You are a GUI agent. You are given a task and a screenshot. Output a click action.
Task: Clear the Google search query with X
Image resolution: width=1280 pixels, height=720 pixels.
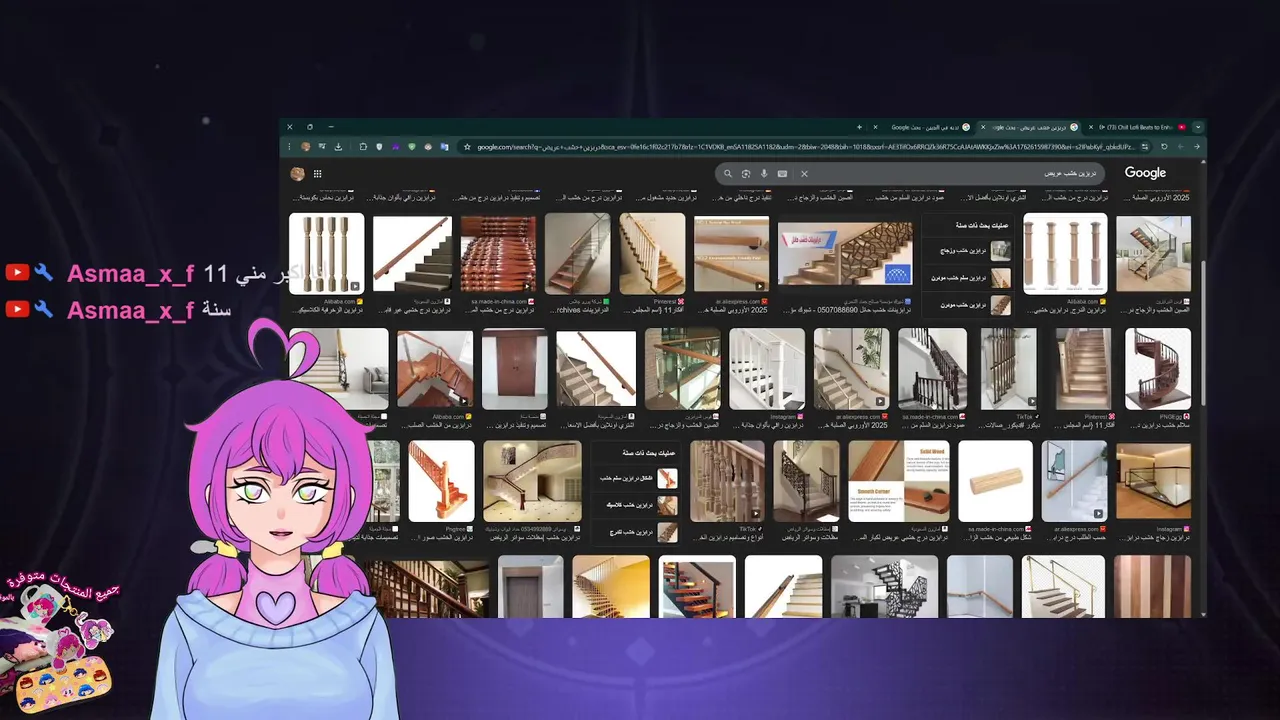(x=804, y=174)
